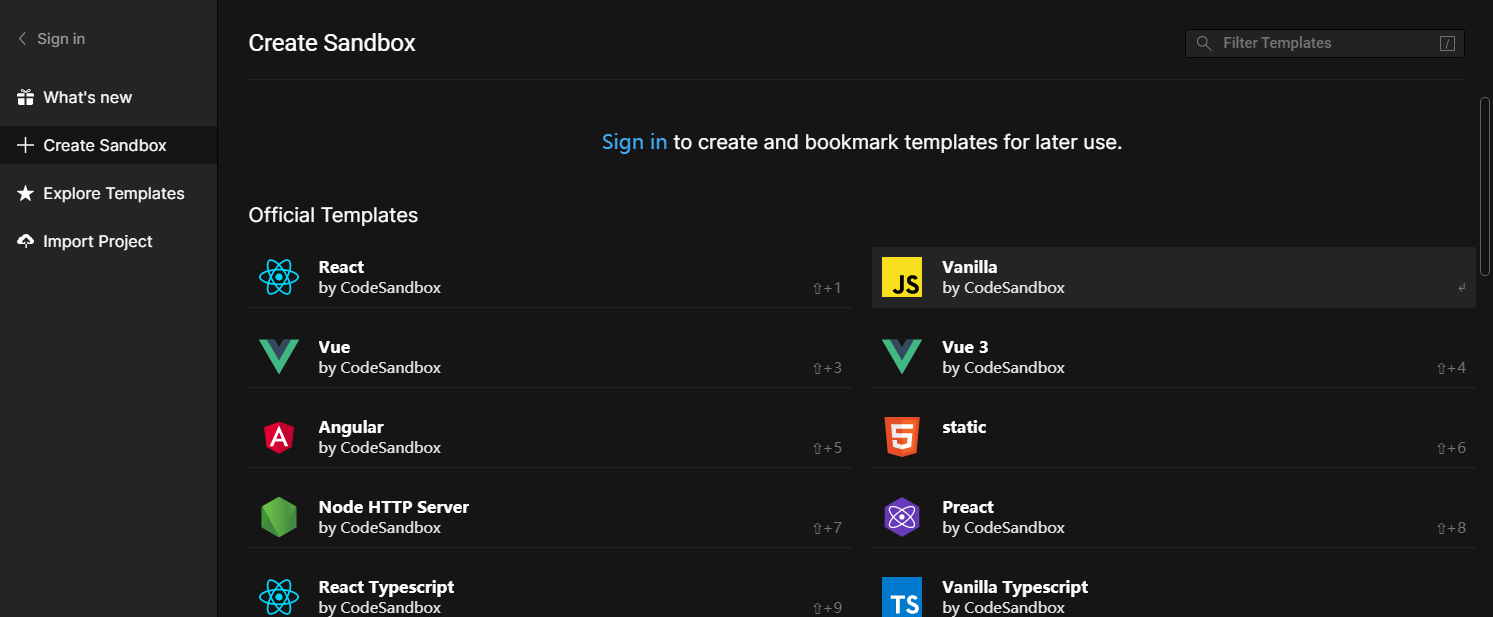The width and height of the screenshot is (1493, 617).
Task: Click the blue TS Vanilla Typescript logo
Action: 902,597
